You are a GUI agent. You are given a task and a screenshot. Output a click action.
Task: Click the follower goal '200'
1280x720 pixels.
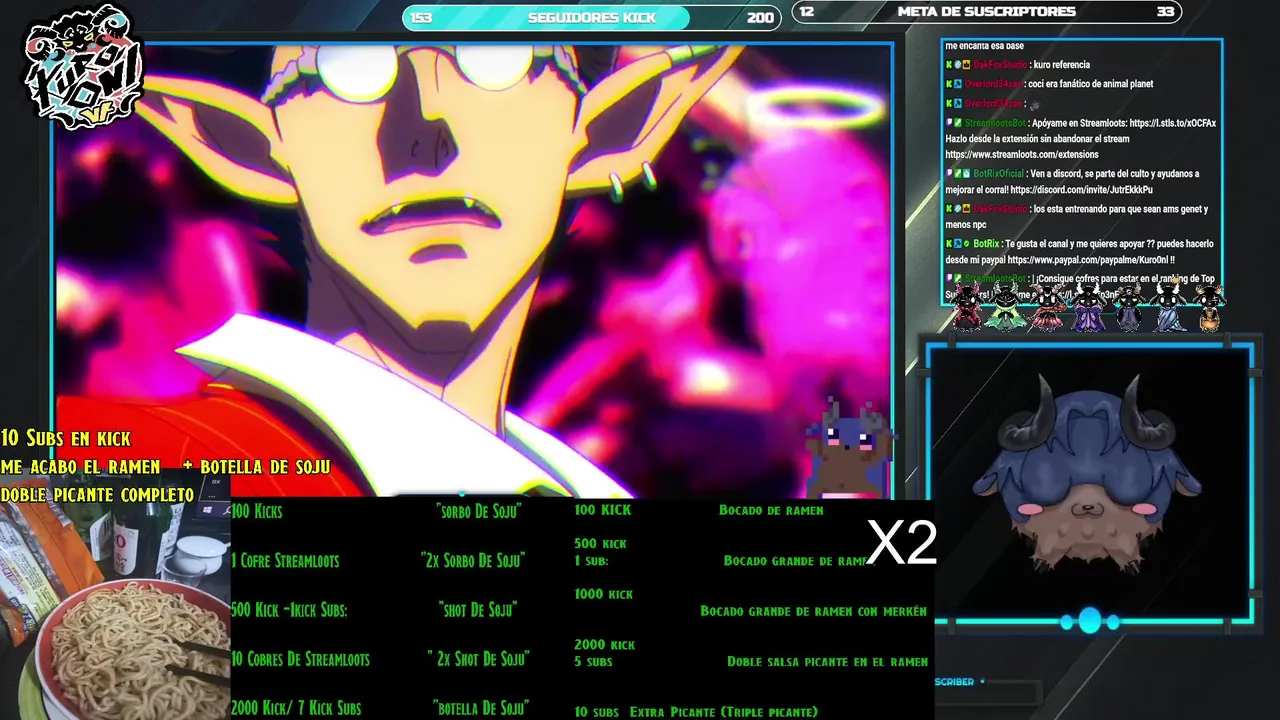coord(760,17)
